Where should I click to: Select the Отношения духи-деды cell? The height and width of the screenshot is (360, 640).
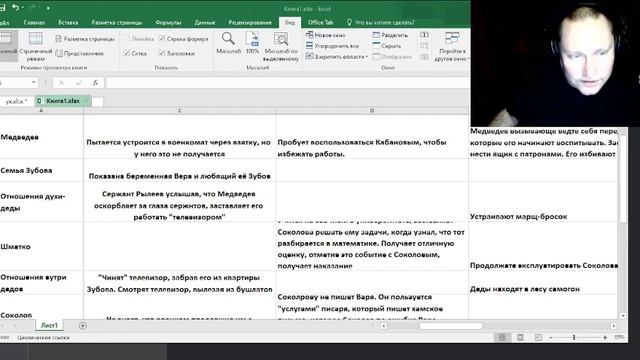[x=41, y=202]
